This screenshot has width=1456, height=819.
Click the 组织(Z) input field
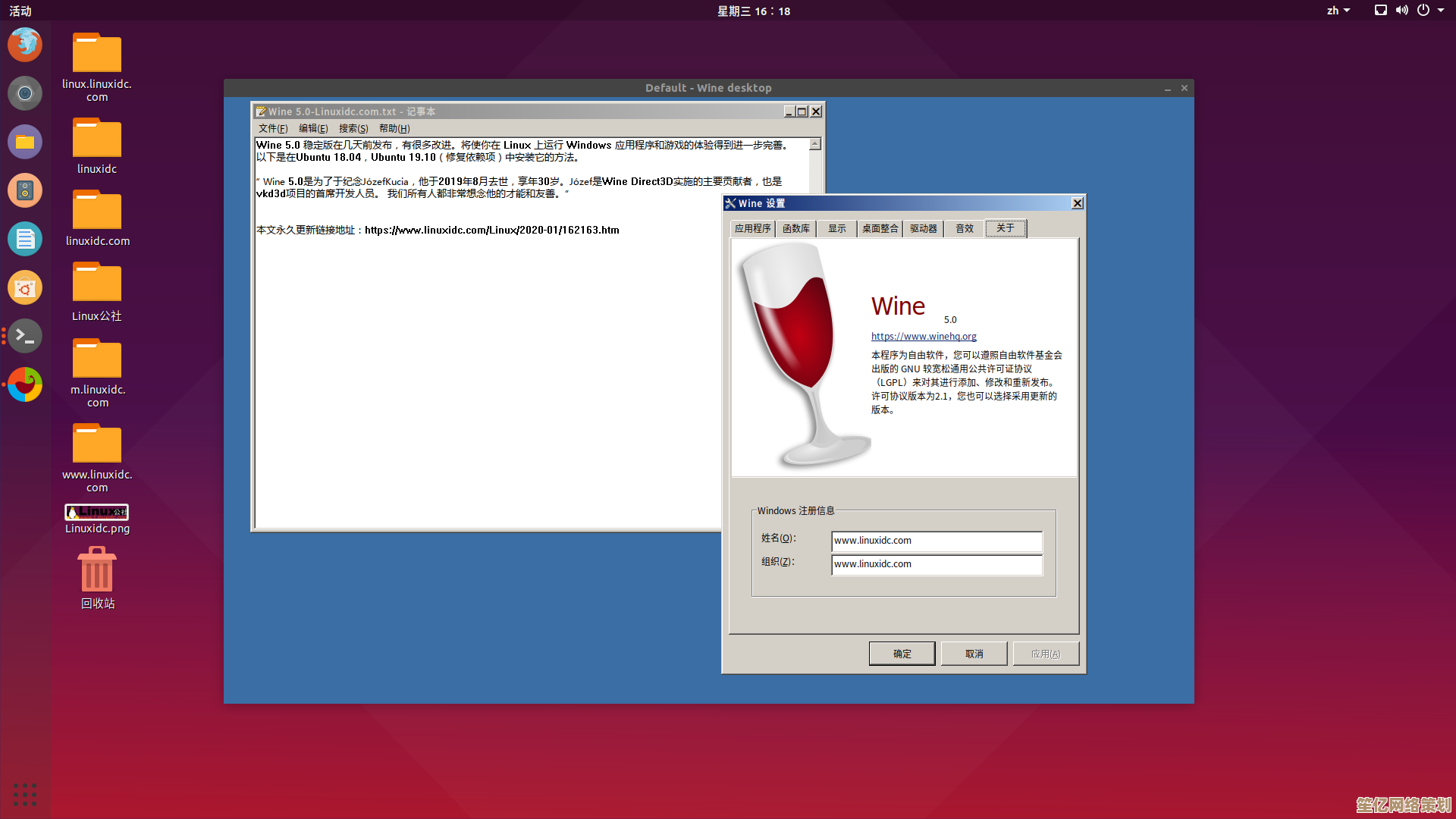pos(937,564)
